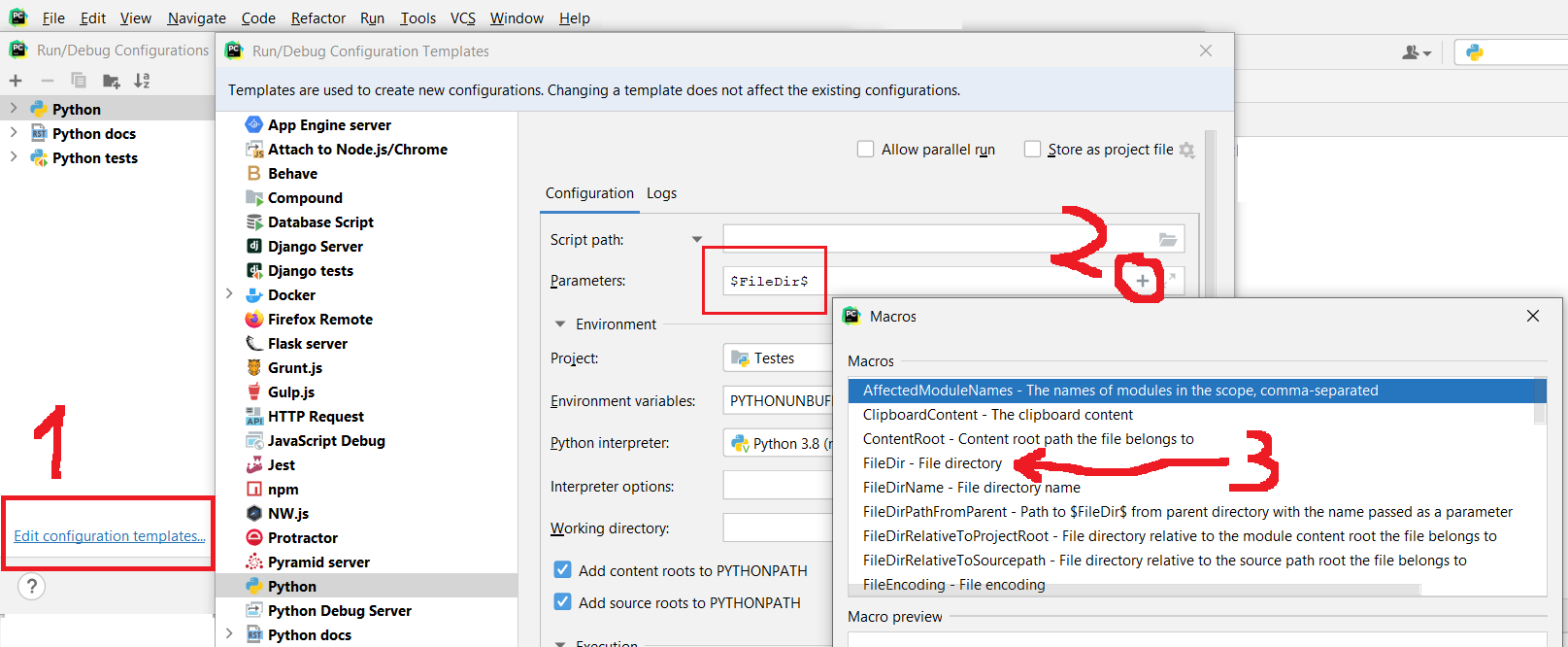Open the VCS menu
Viewport: 1568px width, 647px height.
[463, 18]
